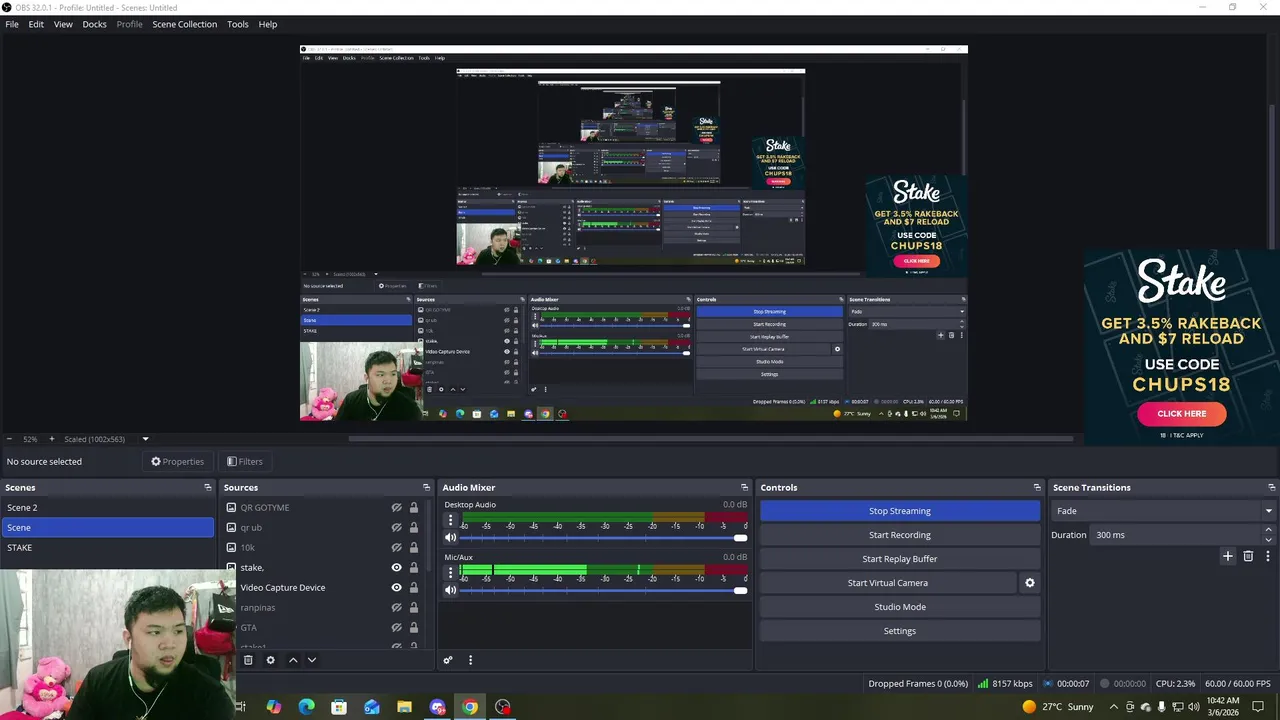
Task: Hide the Video Capture Device source
Action: [x=396, y=588]
